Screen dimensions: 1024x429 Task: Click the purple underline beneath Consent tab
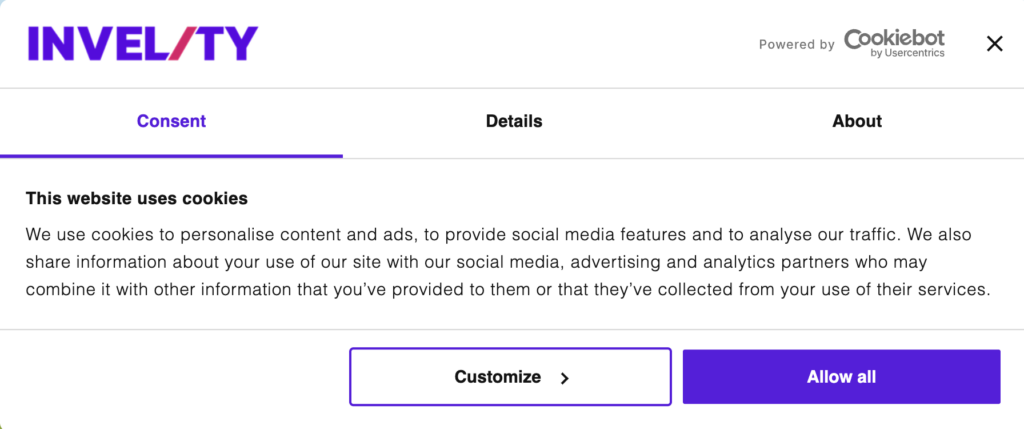click(171, 156)
